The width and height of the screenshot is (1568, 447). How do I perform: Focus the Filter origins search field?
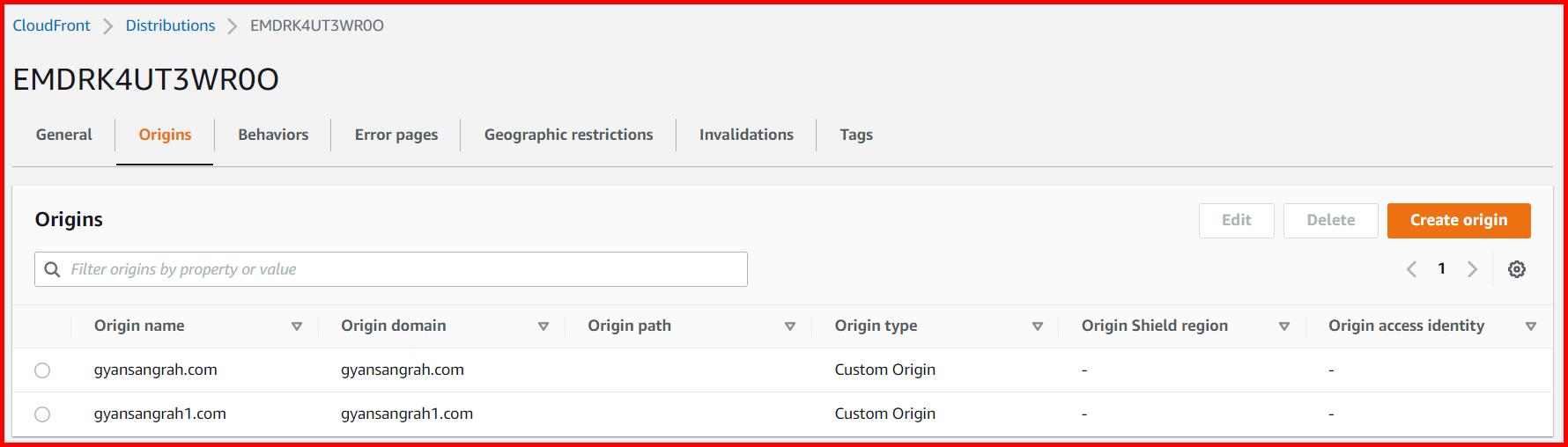point(391,269)
